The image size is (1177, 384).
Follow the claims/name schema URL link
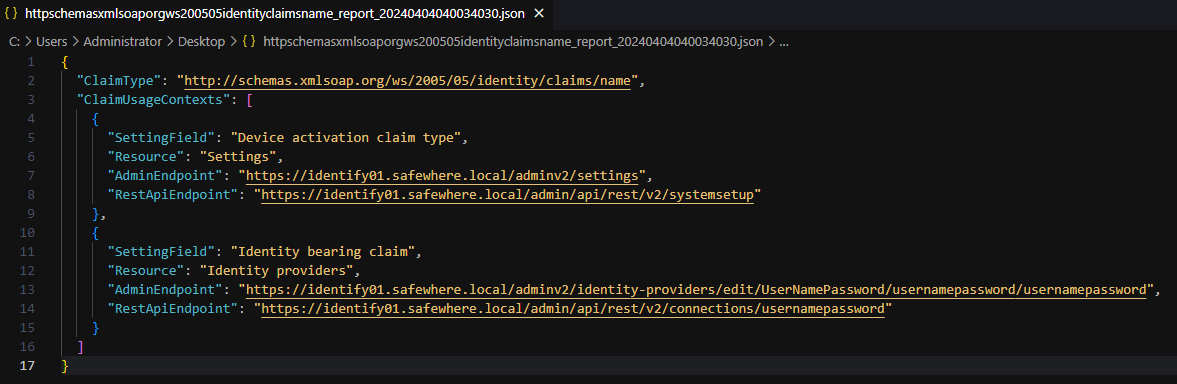pos(409,81)
